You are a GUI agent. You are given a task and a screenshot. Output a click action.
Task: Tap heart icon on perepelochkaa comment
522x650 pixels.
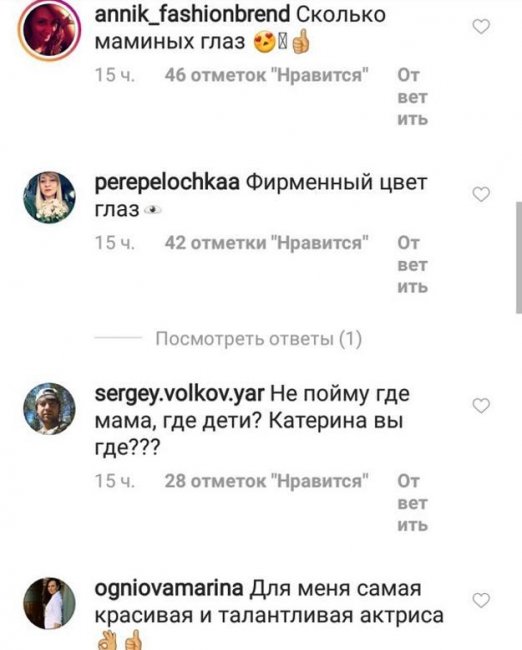[481, 194]
